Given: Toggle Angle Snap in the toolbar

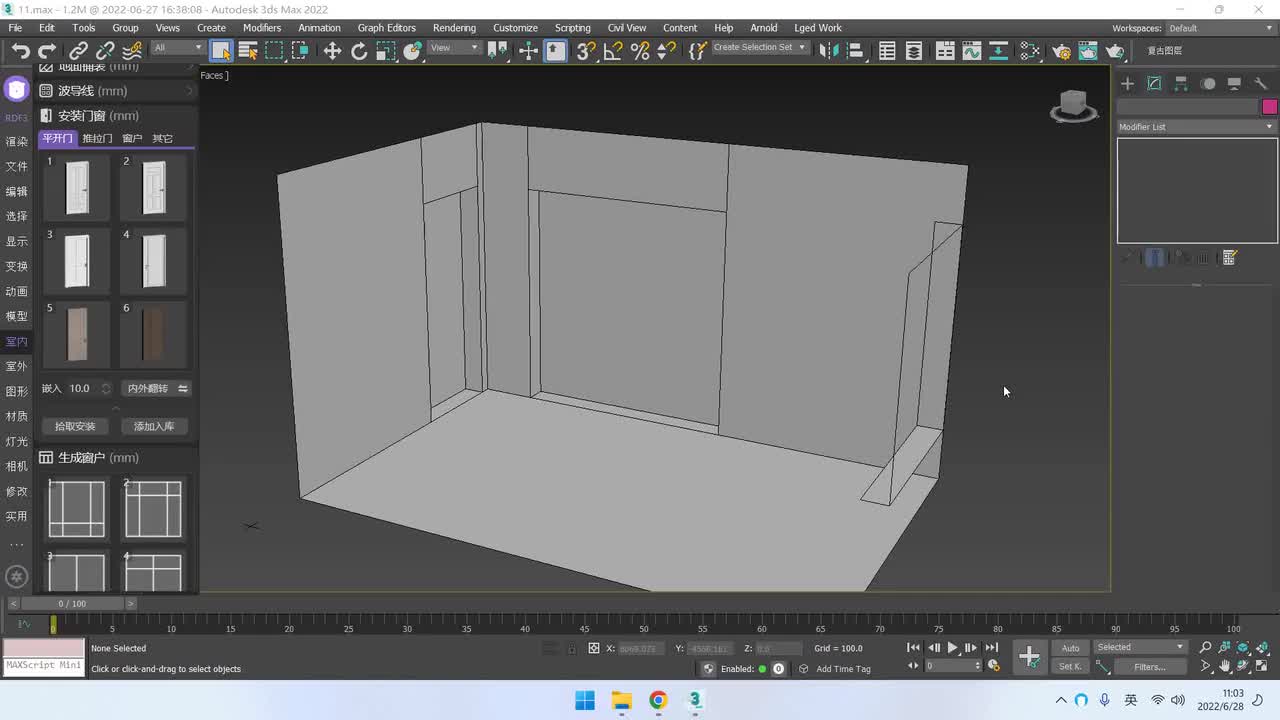Looking at the screenshot, I should pyautogui.click(x=613, y=51).
